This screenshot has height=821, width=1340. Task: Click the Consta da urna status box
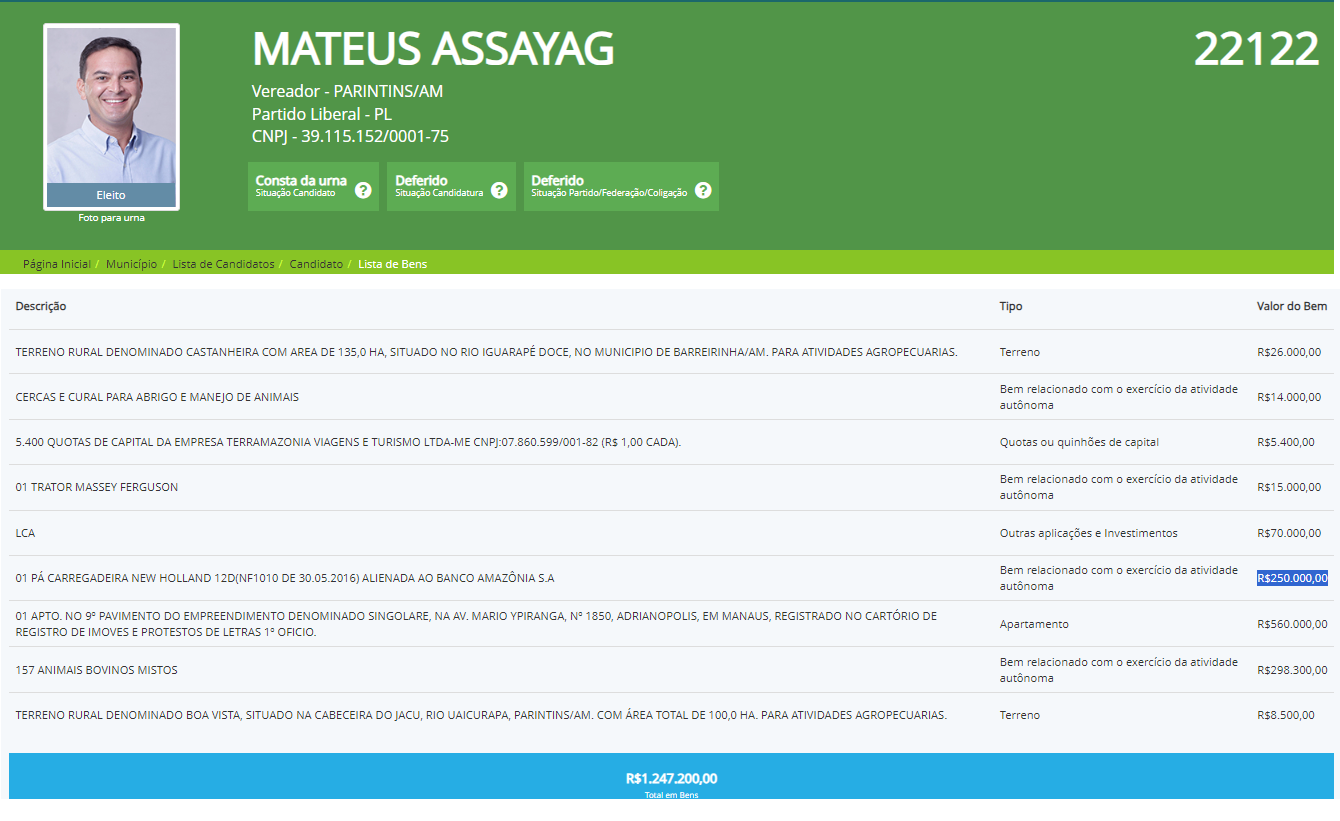[x=313, y=186]
